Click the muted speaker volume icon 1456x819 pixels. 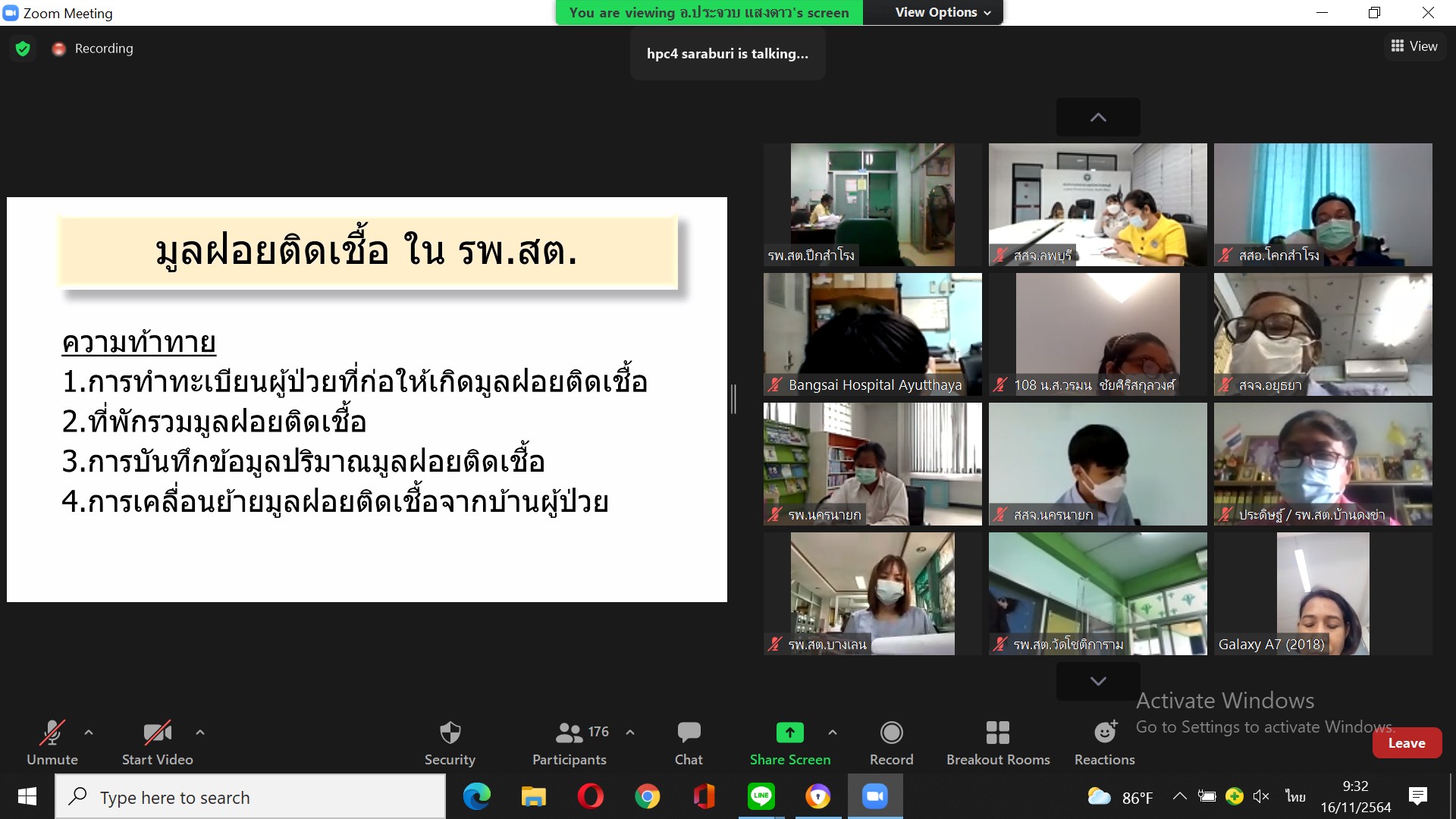click(x=1261, y=796)
